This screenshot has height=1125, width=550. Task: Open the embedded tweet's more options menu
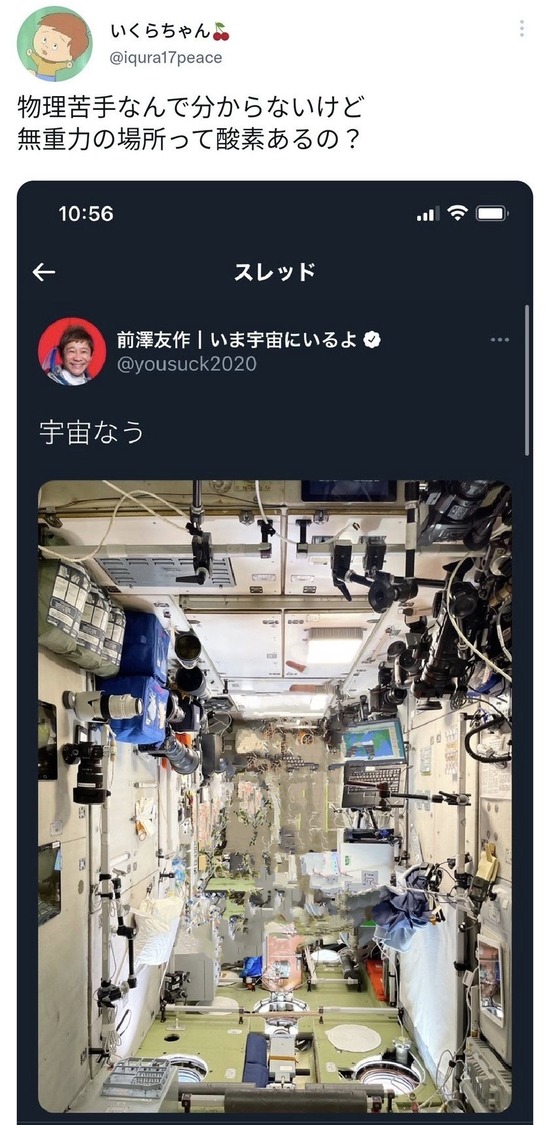500,340
